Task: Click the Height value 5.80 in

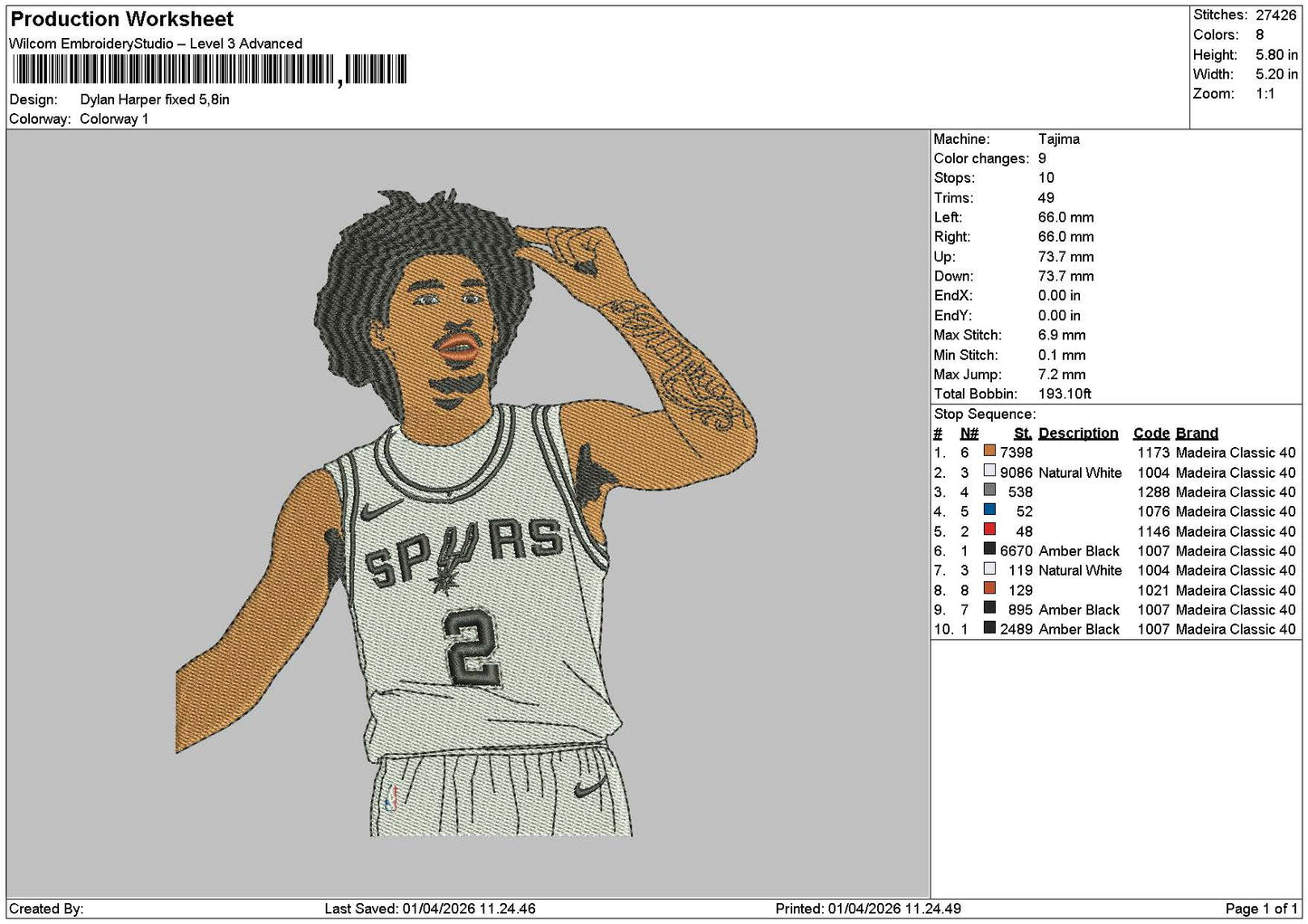Action: point(1276,54)
